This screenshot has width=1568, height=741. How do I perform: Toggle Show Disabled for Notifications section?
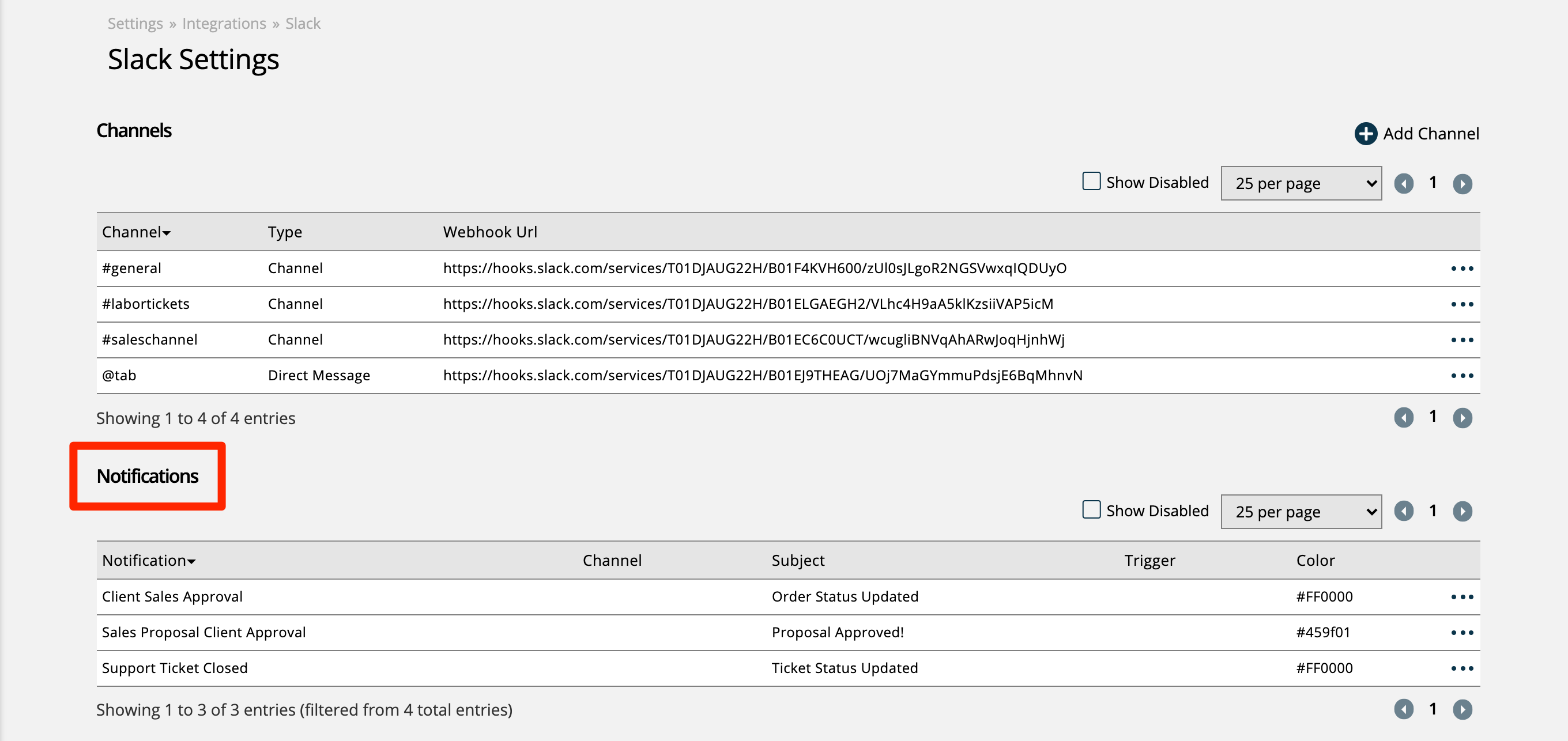tap(1093, 511)
